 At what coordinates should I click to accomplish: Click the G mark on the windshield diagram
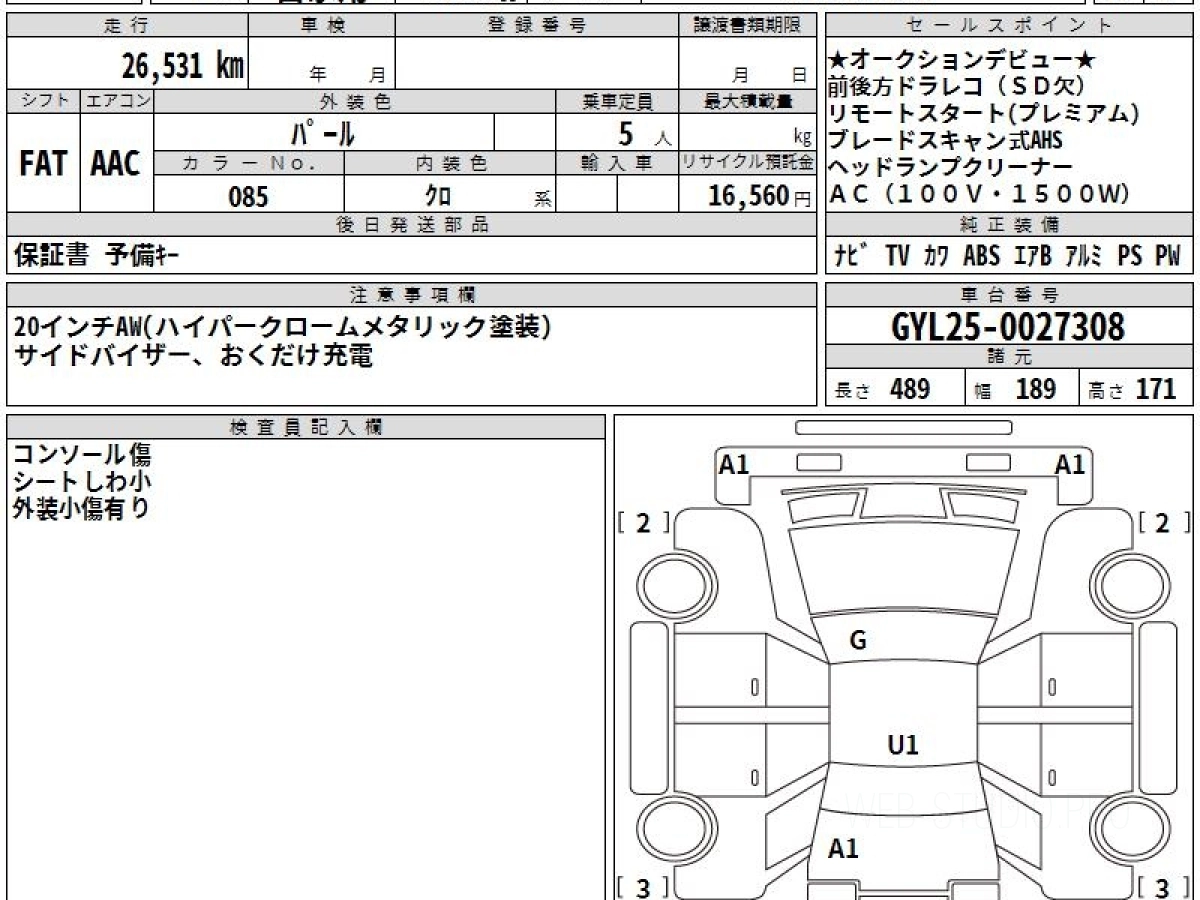tap(858, 642)
